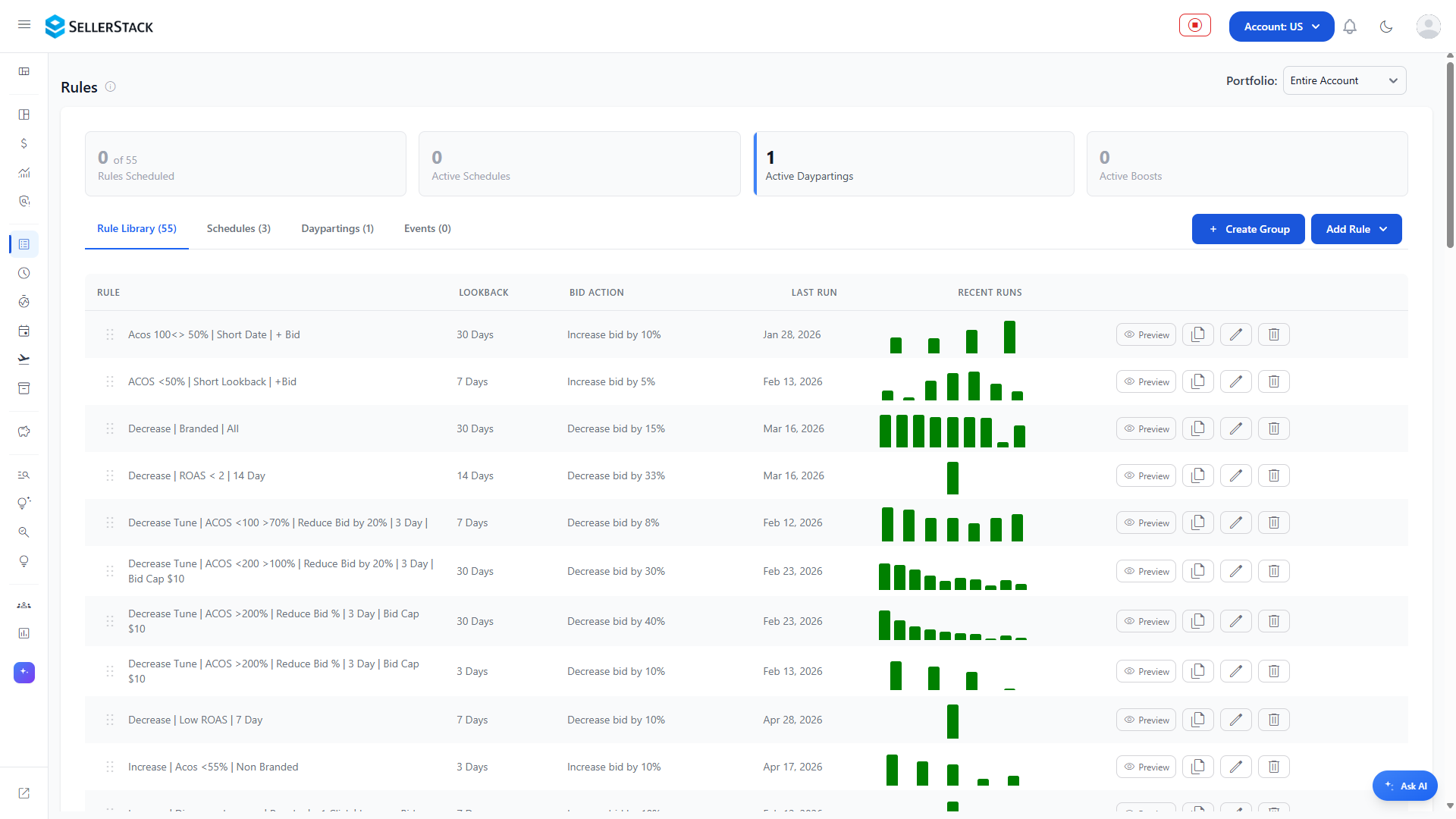This screenshot has height=819, width=1456.
Task: Open the calendar sidebar icon
Action: click(24, 331)
